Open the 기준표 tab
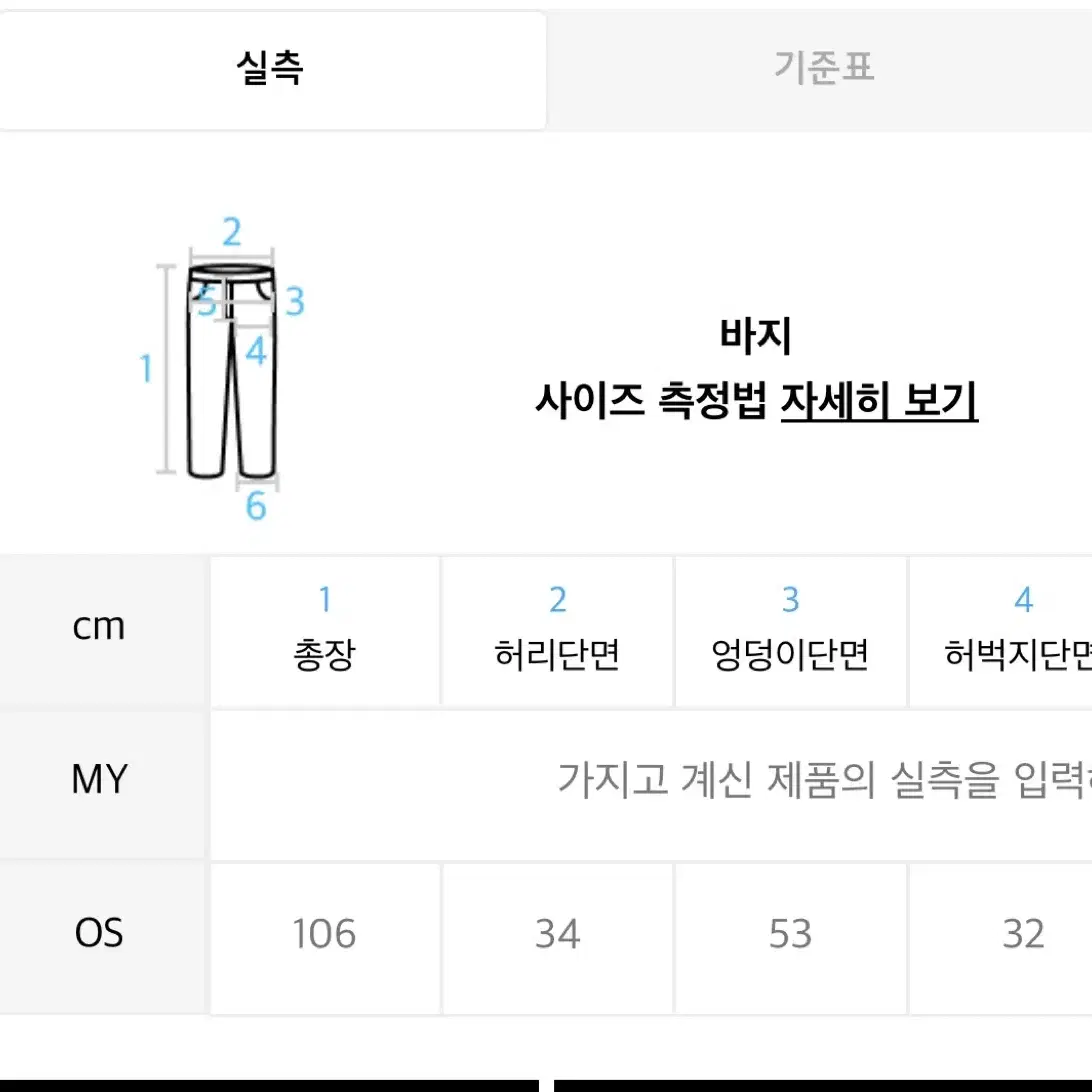The height and width of the screenshot is (1092, 1092). pos(822,69)
